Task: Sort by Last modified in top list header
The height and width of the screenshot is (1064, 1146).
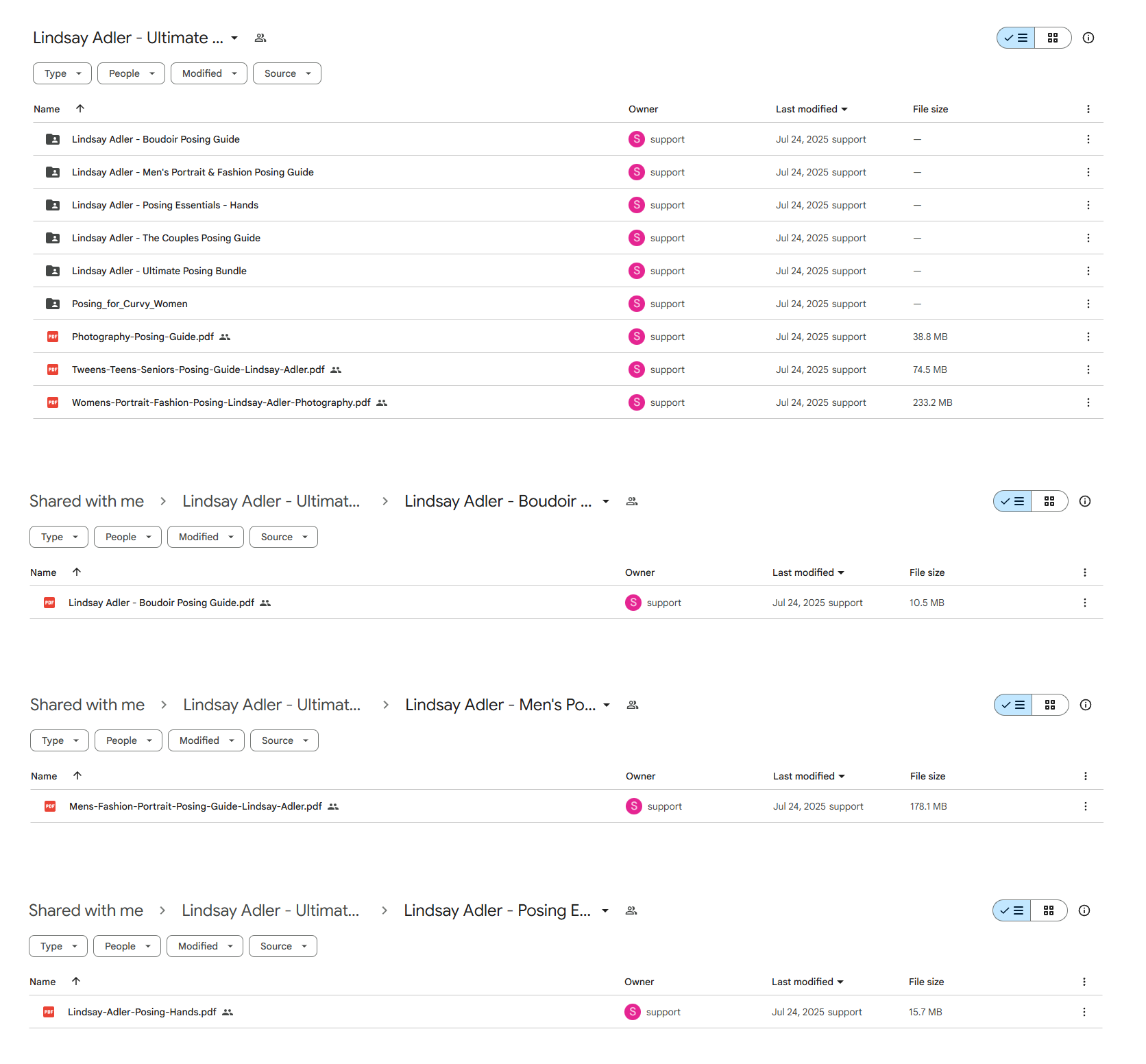Action: (x=812, y=109)
